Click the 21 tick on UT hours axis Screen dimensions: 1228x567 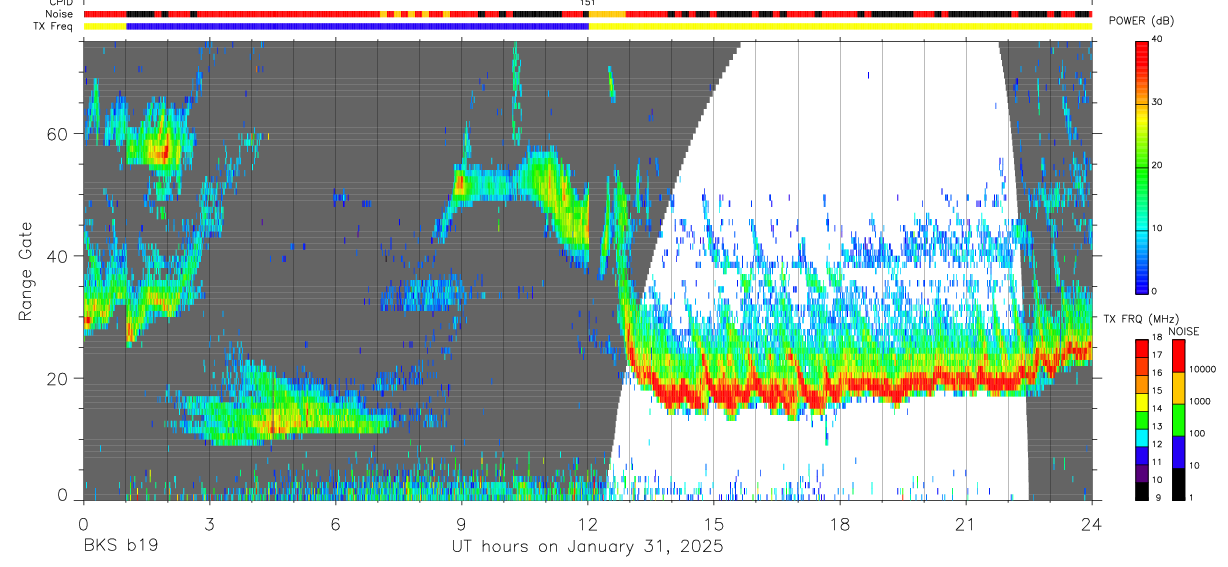coord(966,524)
